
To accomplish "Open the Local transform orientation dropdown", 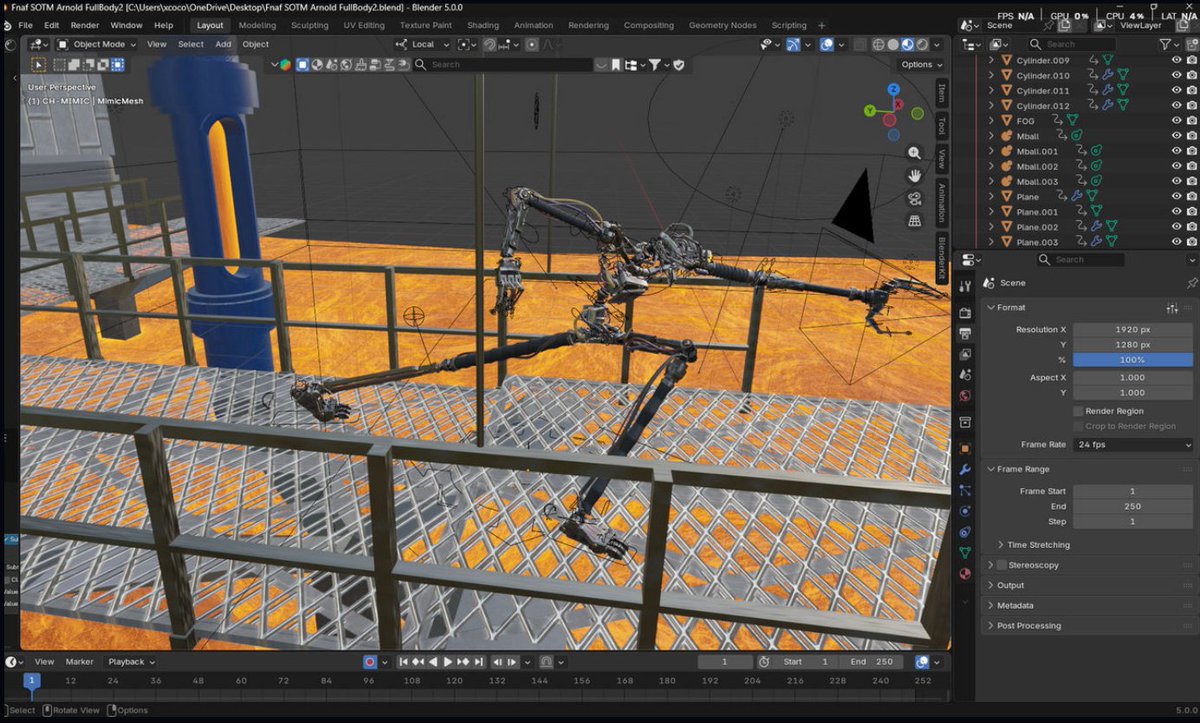I will pyautogui.click(x=423, y=44).
